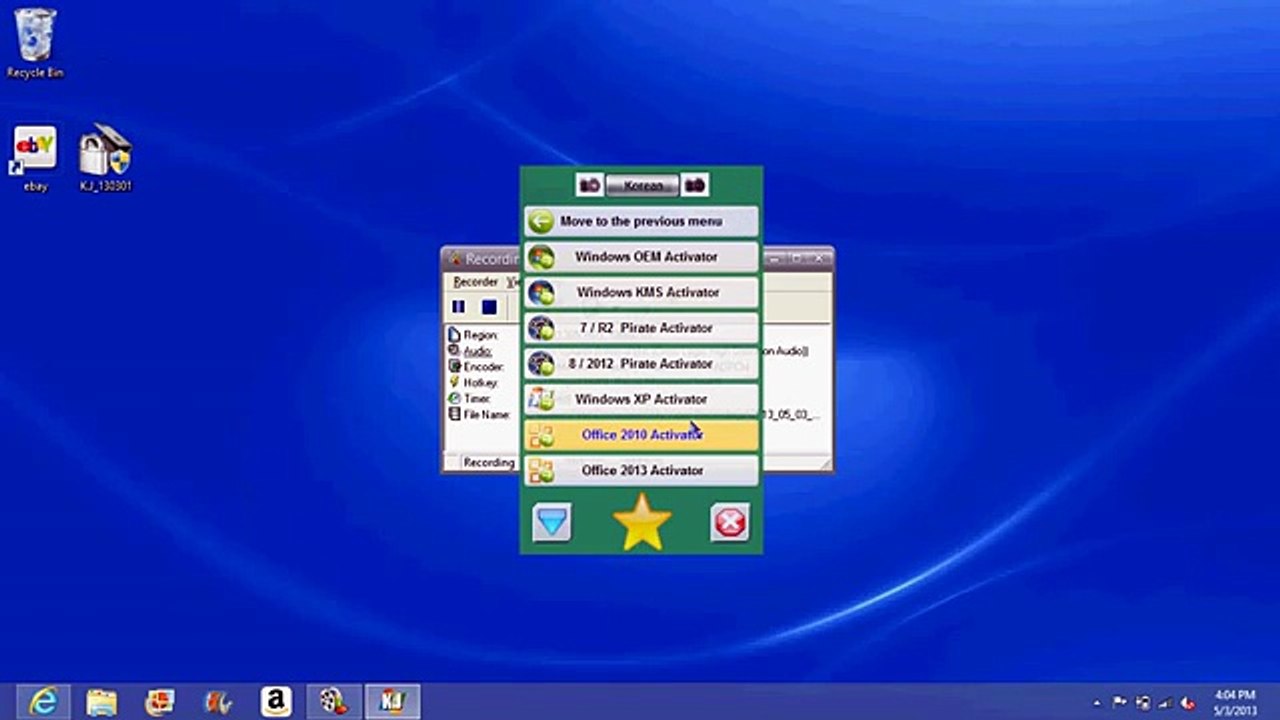This screenshot has width=1280, height=720.
Task: Click pause button in Recording window
Action: [459, 307]
